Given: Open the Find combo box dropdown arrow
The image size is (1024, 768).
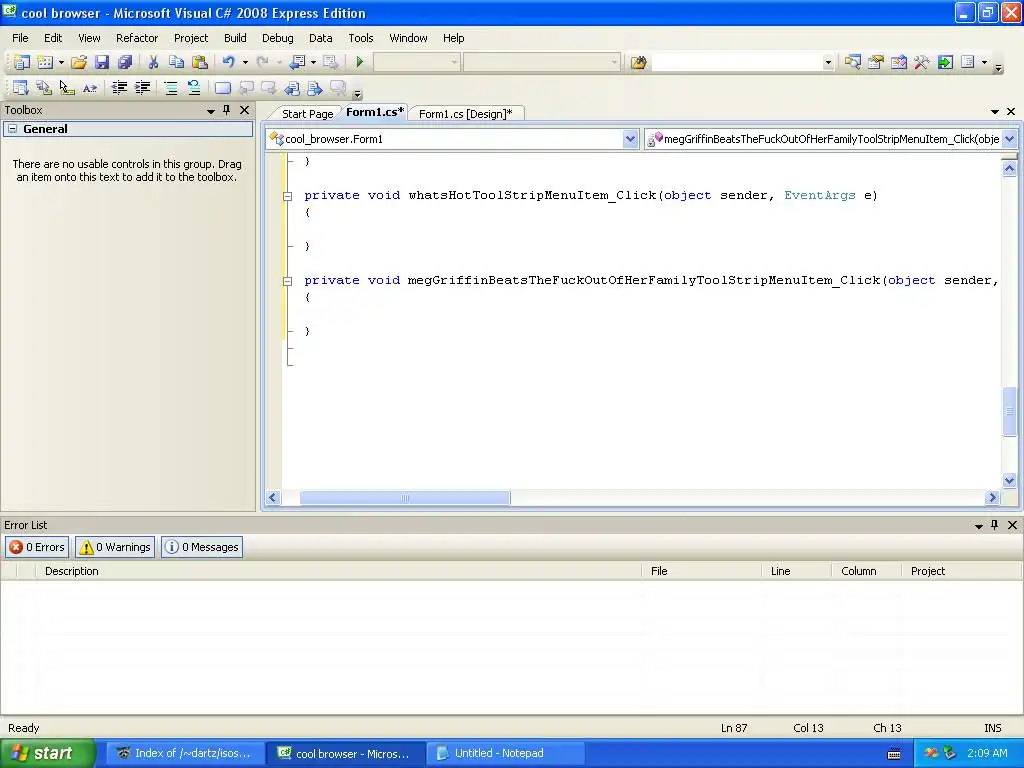Looking at the screenshot, I should [828, 63].
